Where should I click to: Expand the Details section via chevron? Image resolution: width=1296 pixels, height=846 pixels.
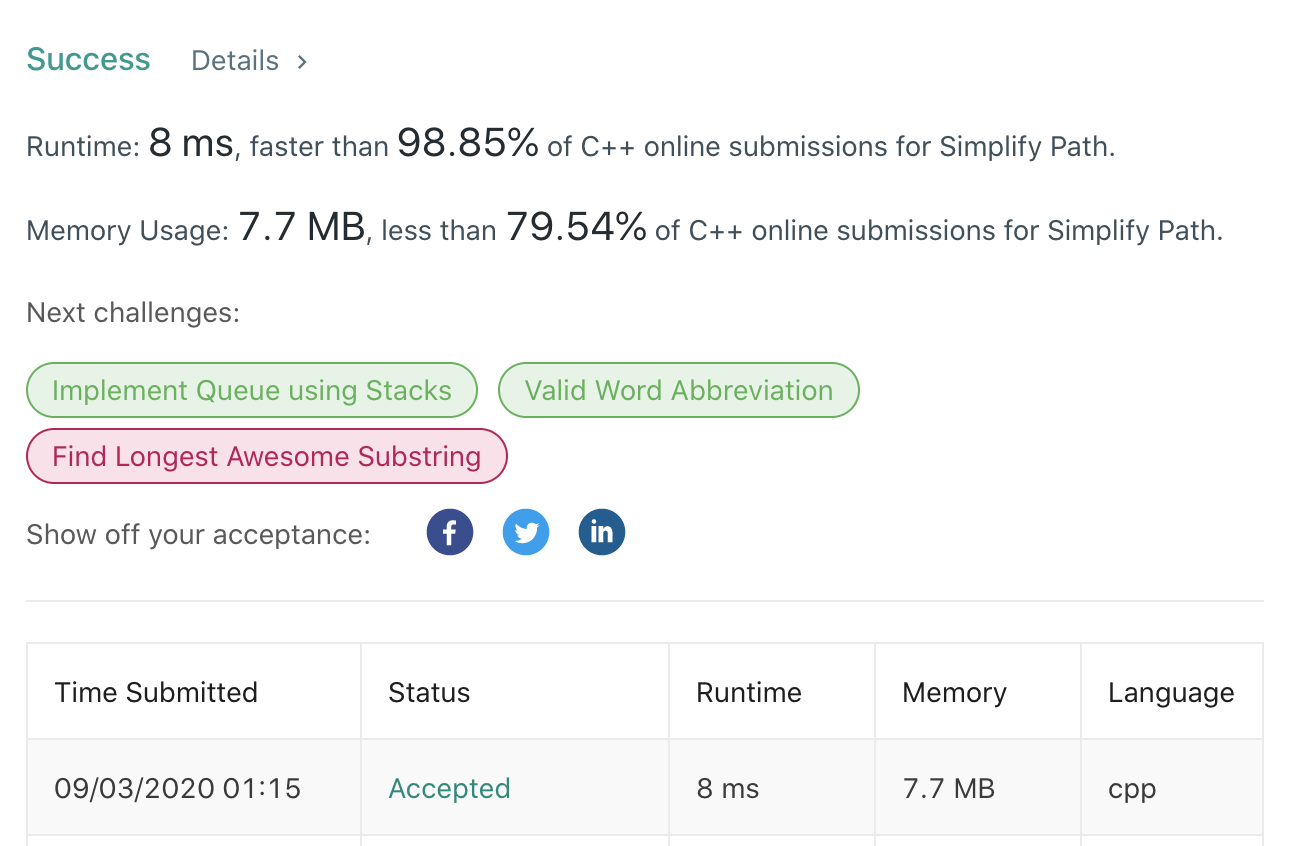tap(301, 61)
